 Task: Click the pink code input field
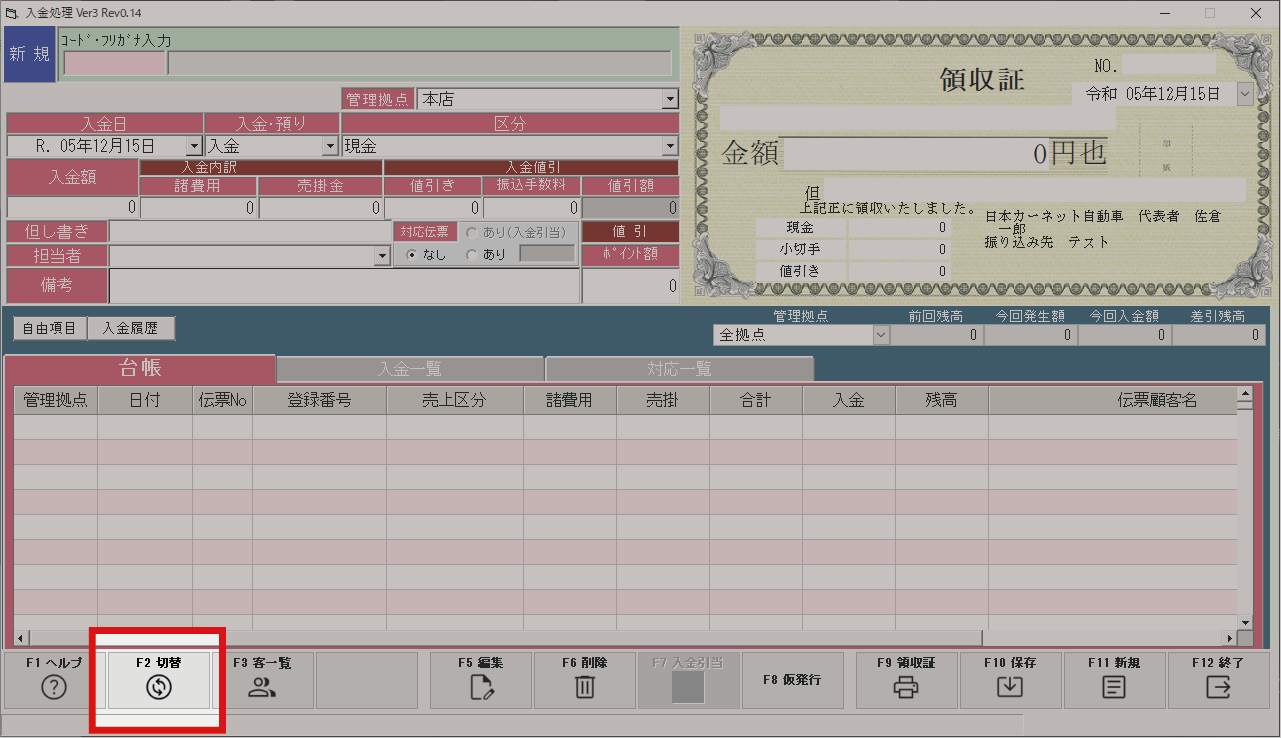click(115, 63)
